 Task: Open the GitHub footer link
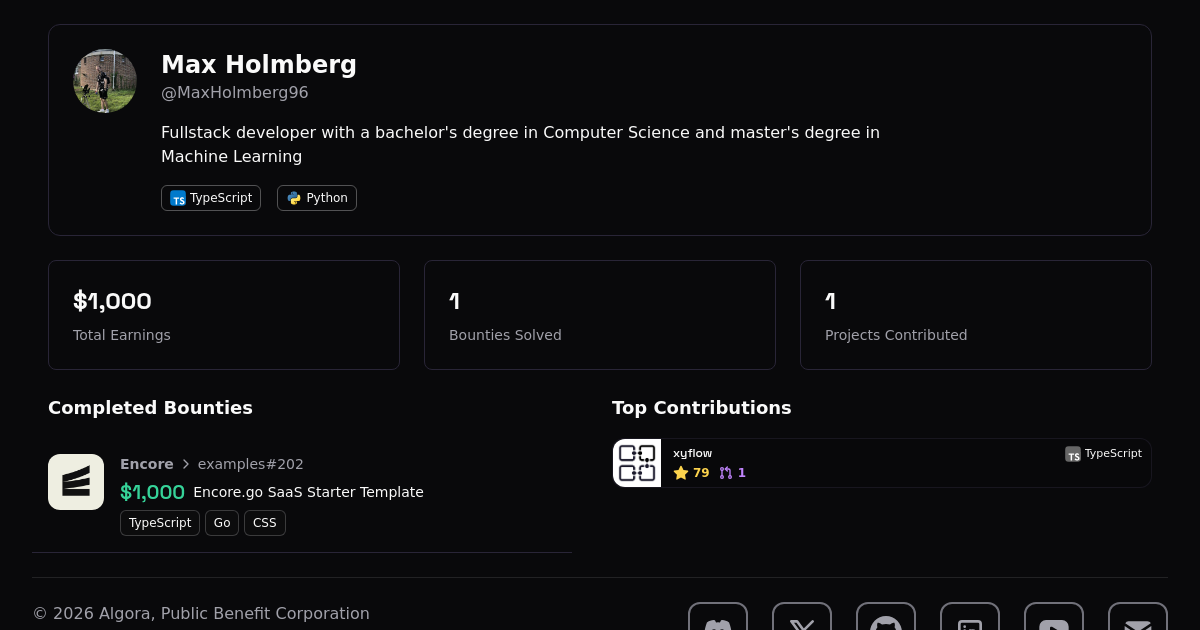coord(886,622)
